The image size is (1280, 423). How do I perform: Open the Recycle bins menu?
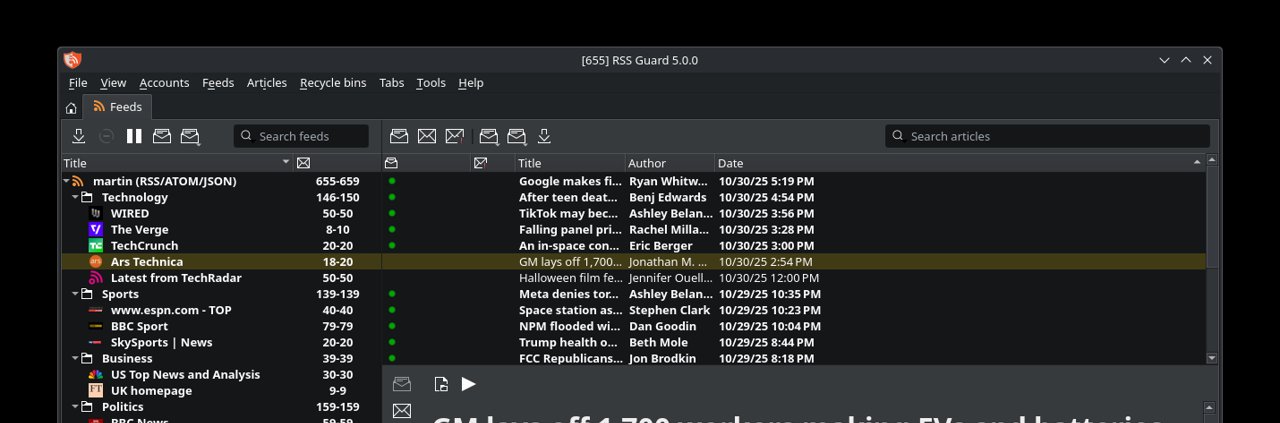click(333, 83)
